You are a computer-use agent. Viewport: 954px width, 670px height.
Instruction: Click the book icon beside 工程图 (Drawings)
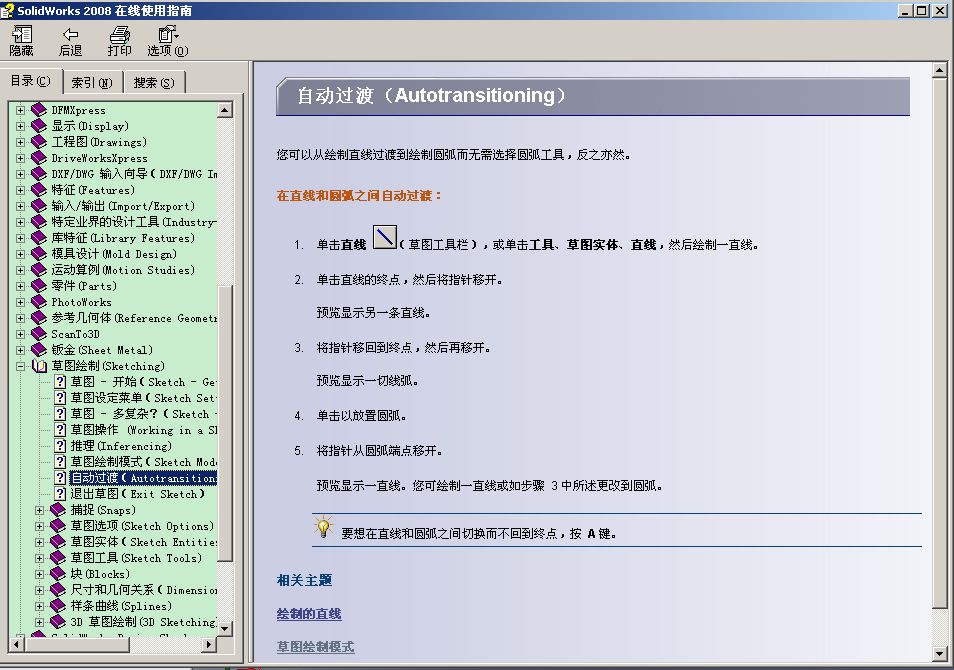39,142
